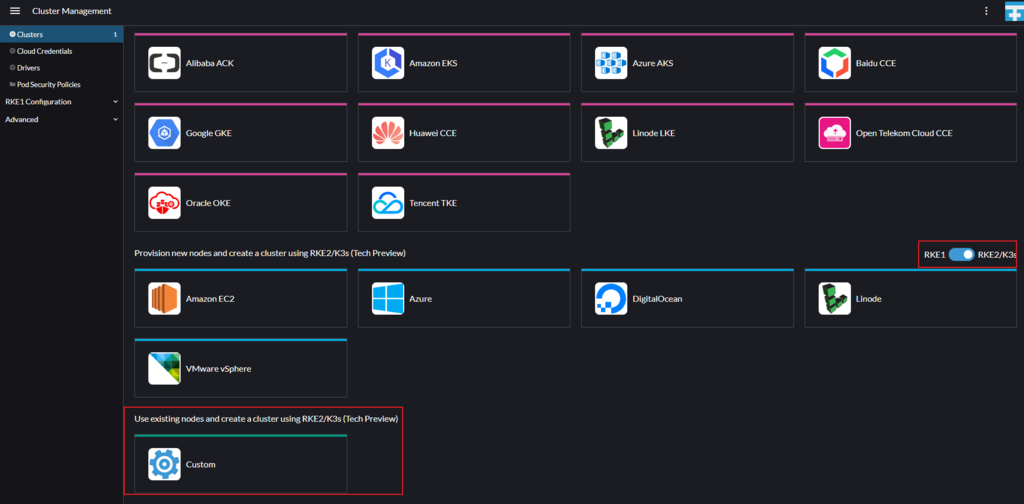Image resolution: width=1024 pixels, height=504 pixels.
Task: Click the Oracle OKE icon
Action: pos(165,203)
